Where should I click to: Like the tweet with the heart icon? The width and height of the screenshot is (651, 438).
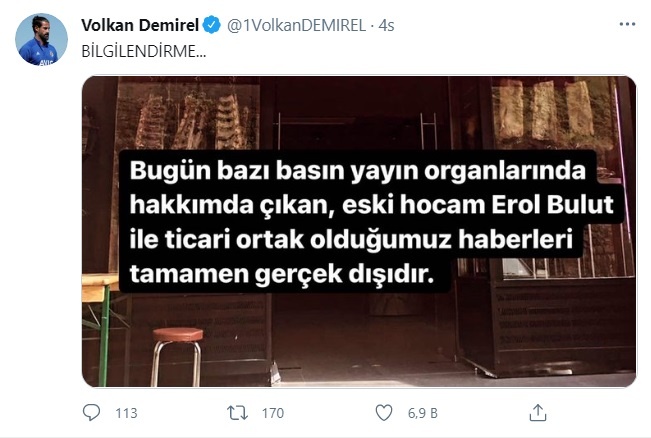384,413
